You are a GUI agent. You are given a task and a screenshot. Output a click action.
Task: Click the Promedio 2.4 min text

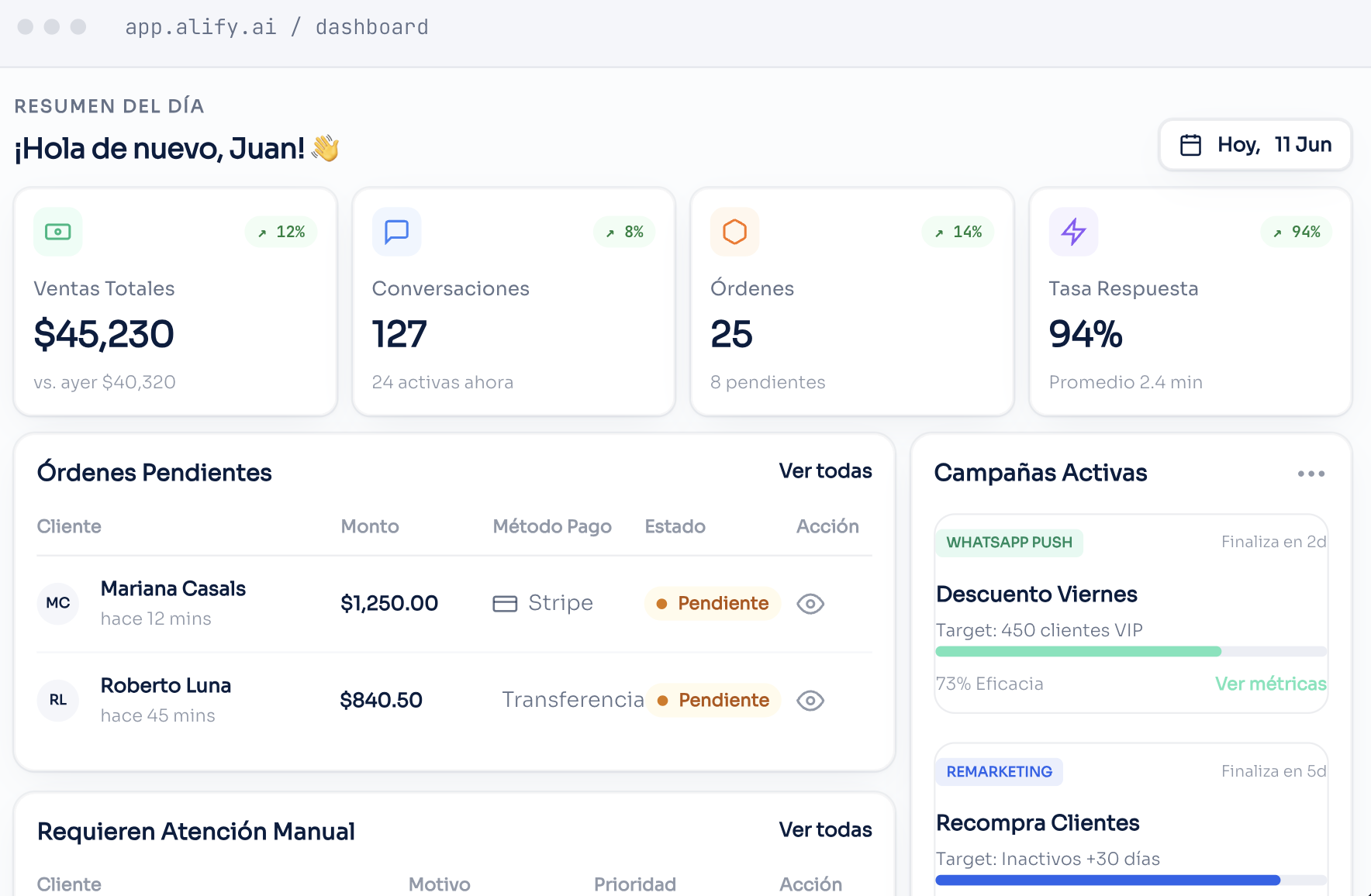coord(1126,382)
